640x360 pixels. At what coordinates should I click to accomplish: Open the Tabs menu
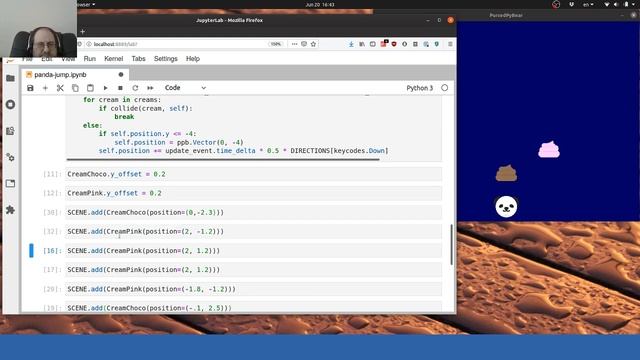138,59
